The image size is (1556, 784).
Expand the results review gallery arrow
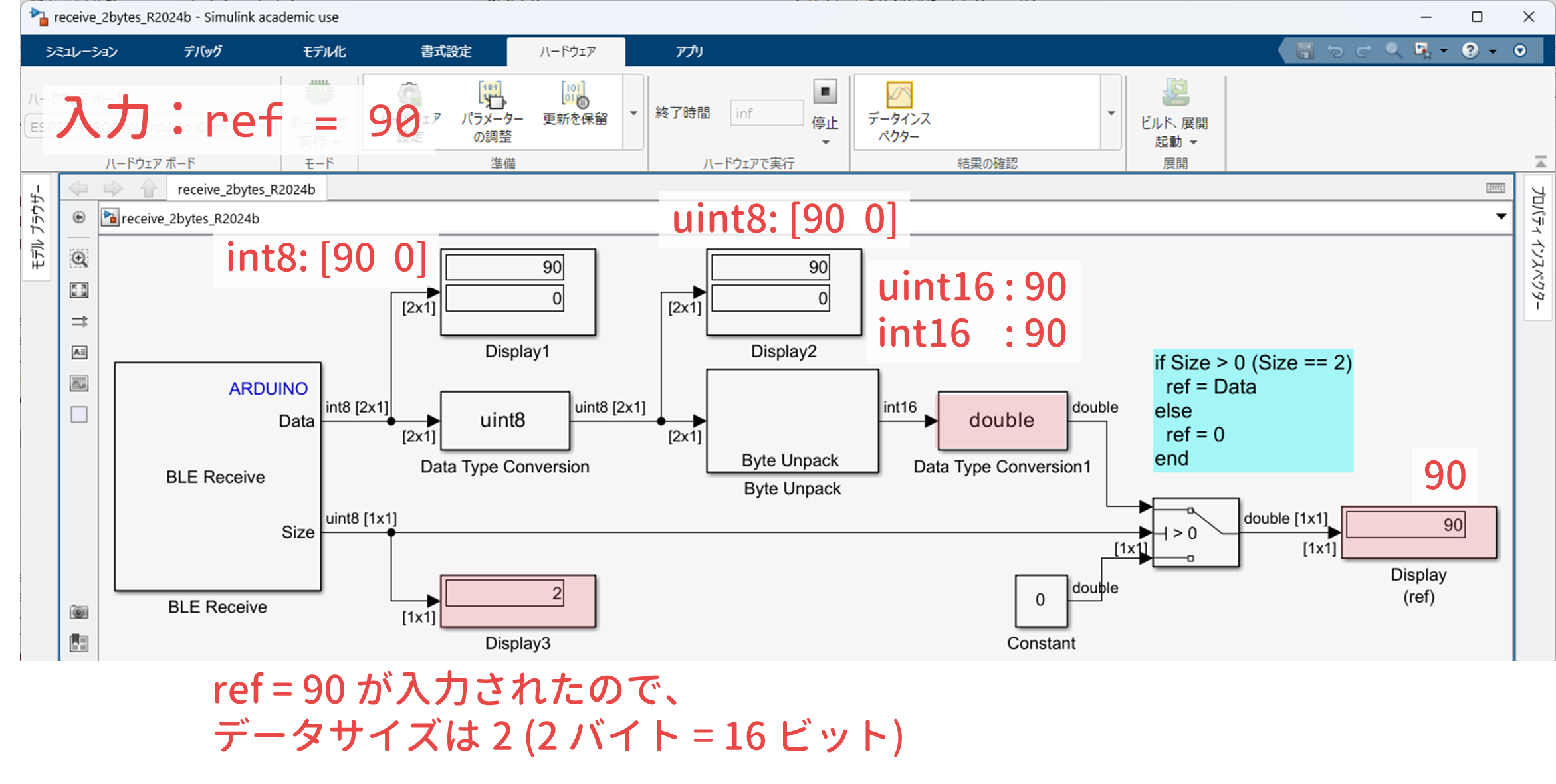[1111, 113]
